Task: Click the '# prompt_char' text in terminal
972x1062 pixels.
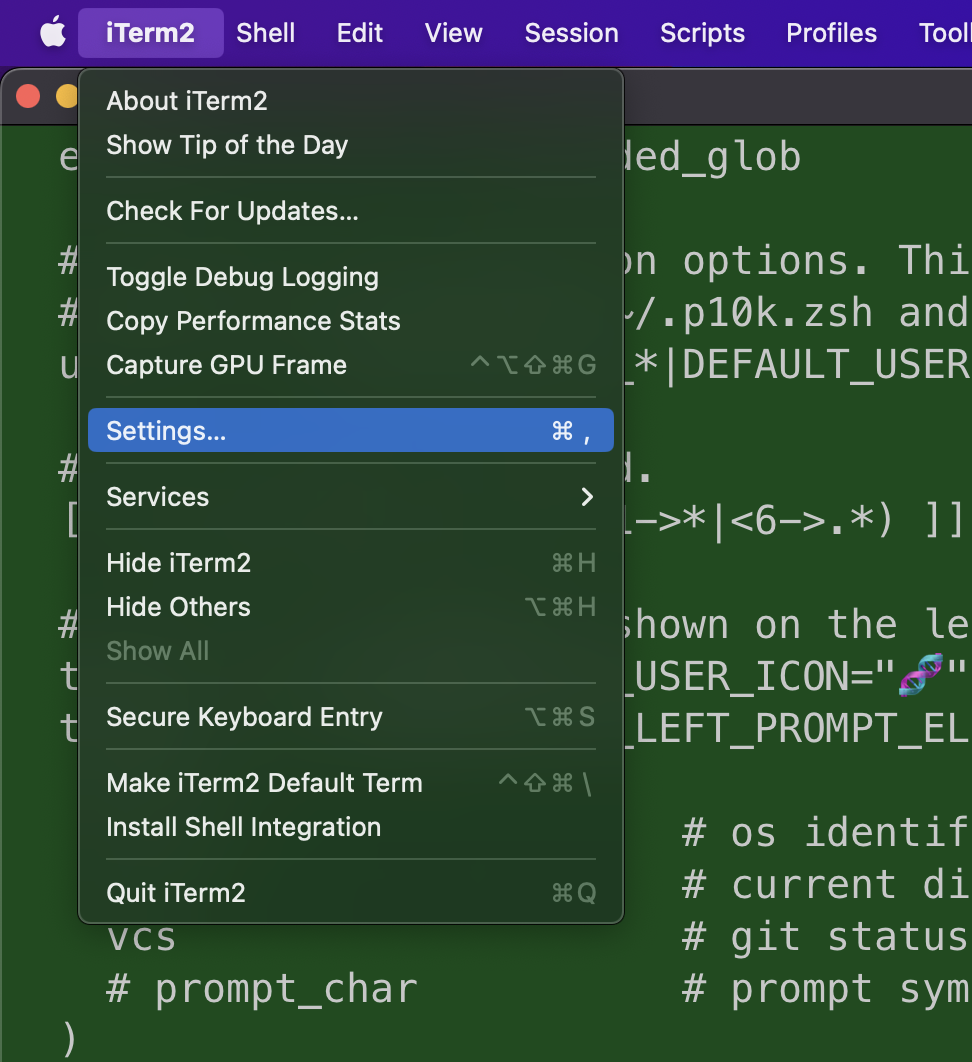Action: (x=261, y=990)
